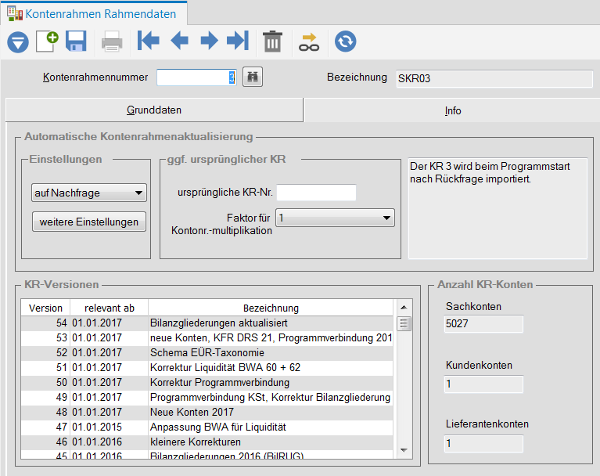Select the row 'Schema EÜR-Taxonomie'
The height and width of the screenshot is (476, 600).
click(207, 352)
